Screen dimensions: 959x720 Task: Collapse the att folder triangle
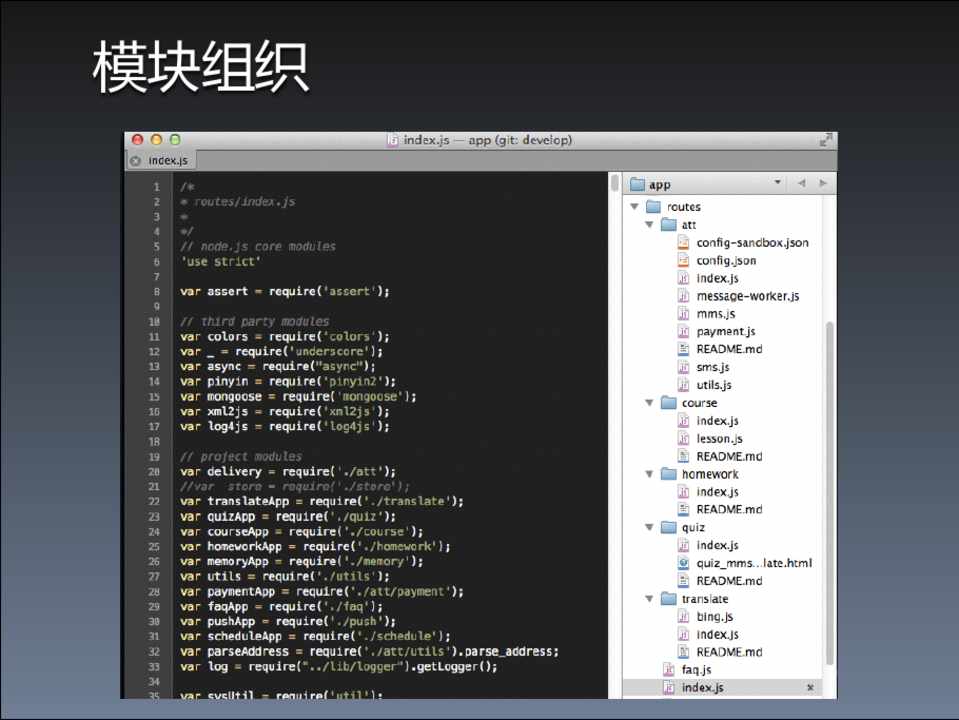(649, 225)
